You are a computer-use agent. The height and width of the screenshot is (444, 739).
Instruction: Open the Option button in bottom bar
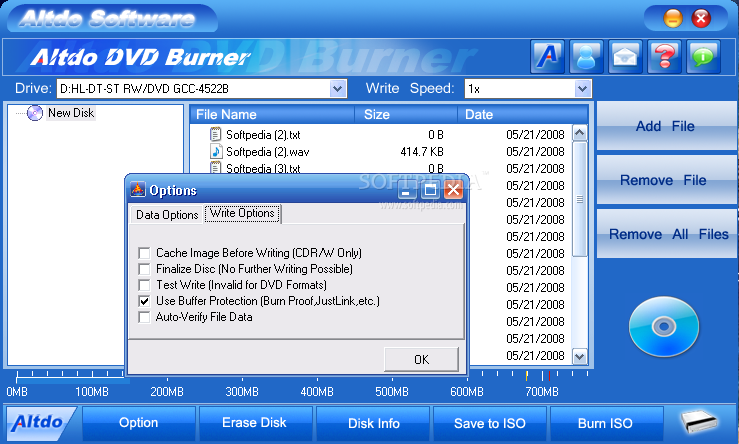click(139, 423)
